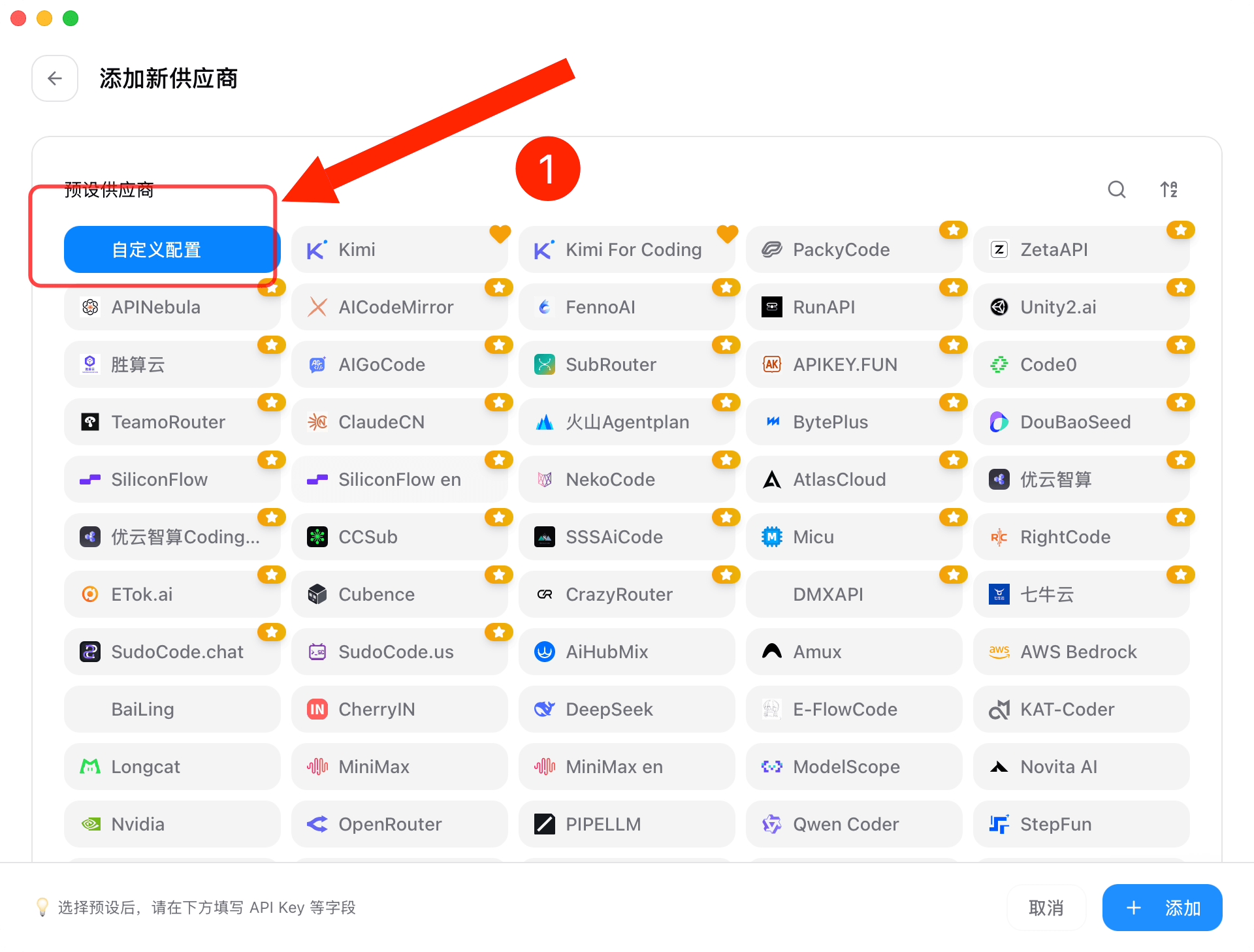Select the 七牛云 preset
The height and width of the screenshot is (952, 1254).
pyautogui.click(x=1082, y=594)
